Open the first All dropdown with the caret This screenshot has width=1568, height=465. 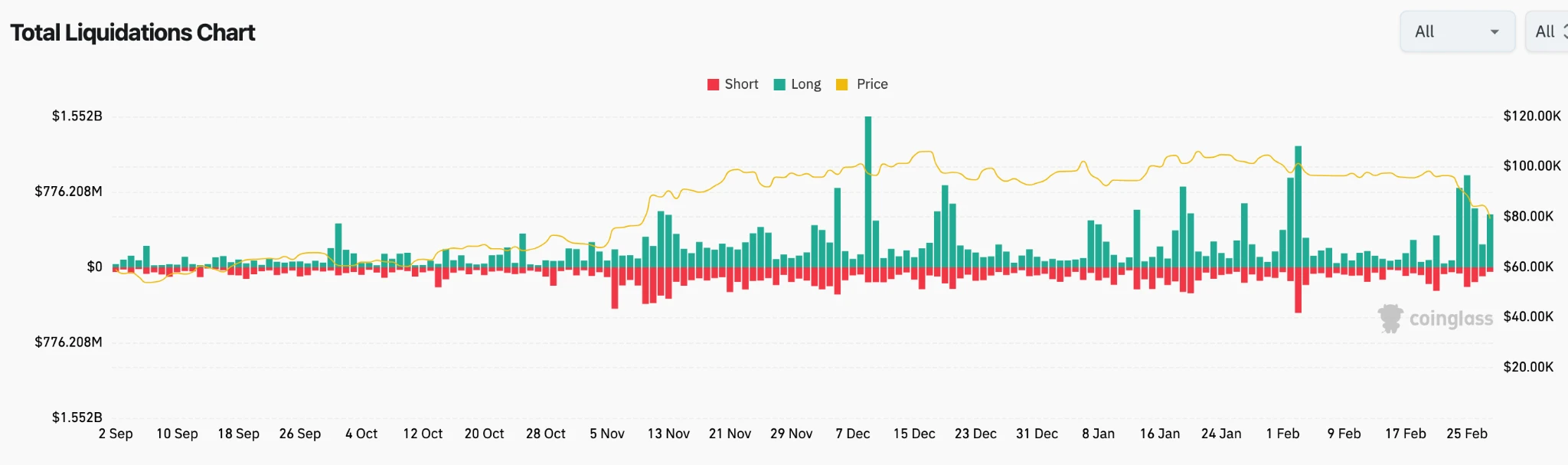1456,31
